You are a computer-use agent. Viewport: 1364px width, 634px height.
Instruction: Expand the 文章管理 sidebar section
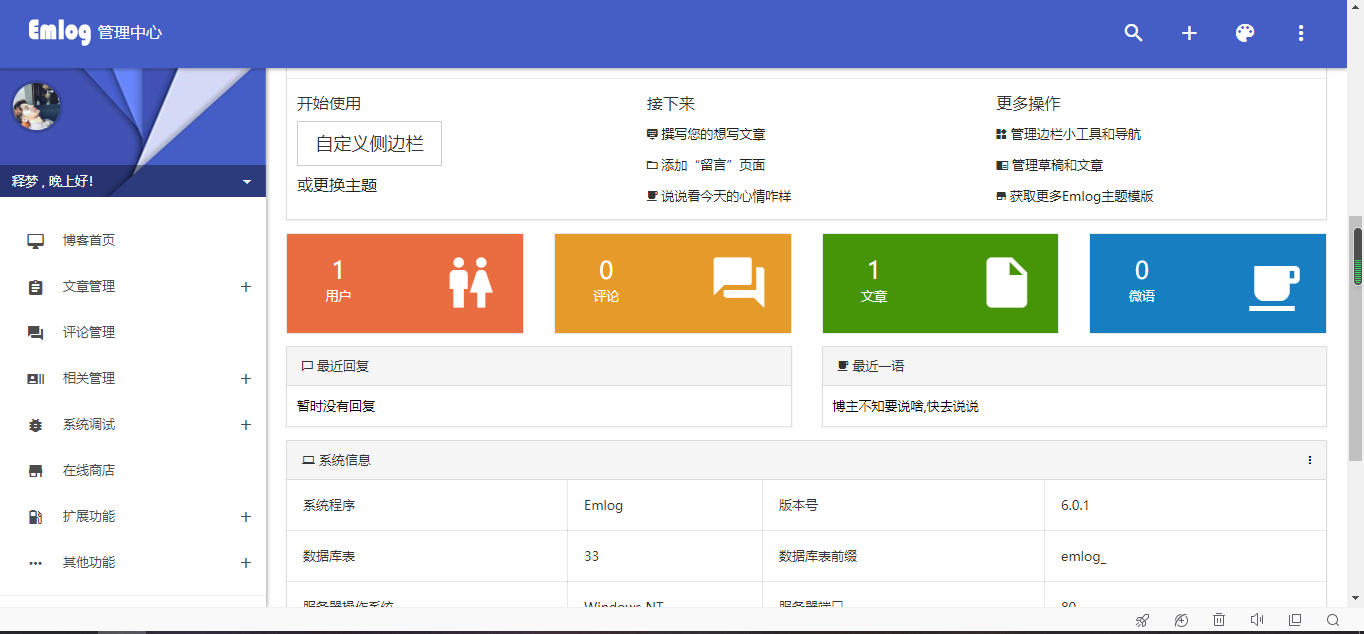[245, 286]
